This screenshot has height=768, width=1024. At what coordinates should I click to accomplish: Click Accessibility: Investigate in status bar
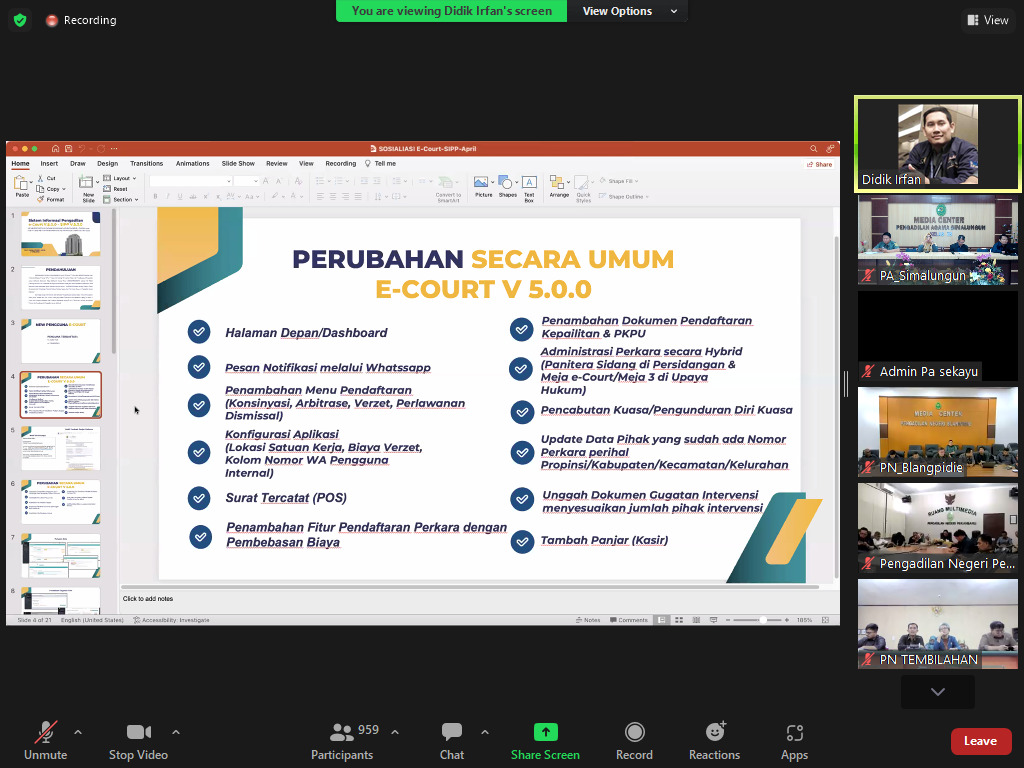click(x=171, y=620)
